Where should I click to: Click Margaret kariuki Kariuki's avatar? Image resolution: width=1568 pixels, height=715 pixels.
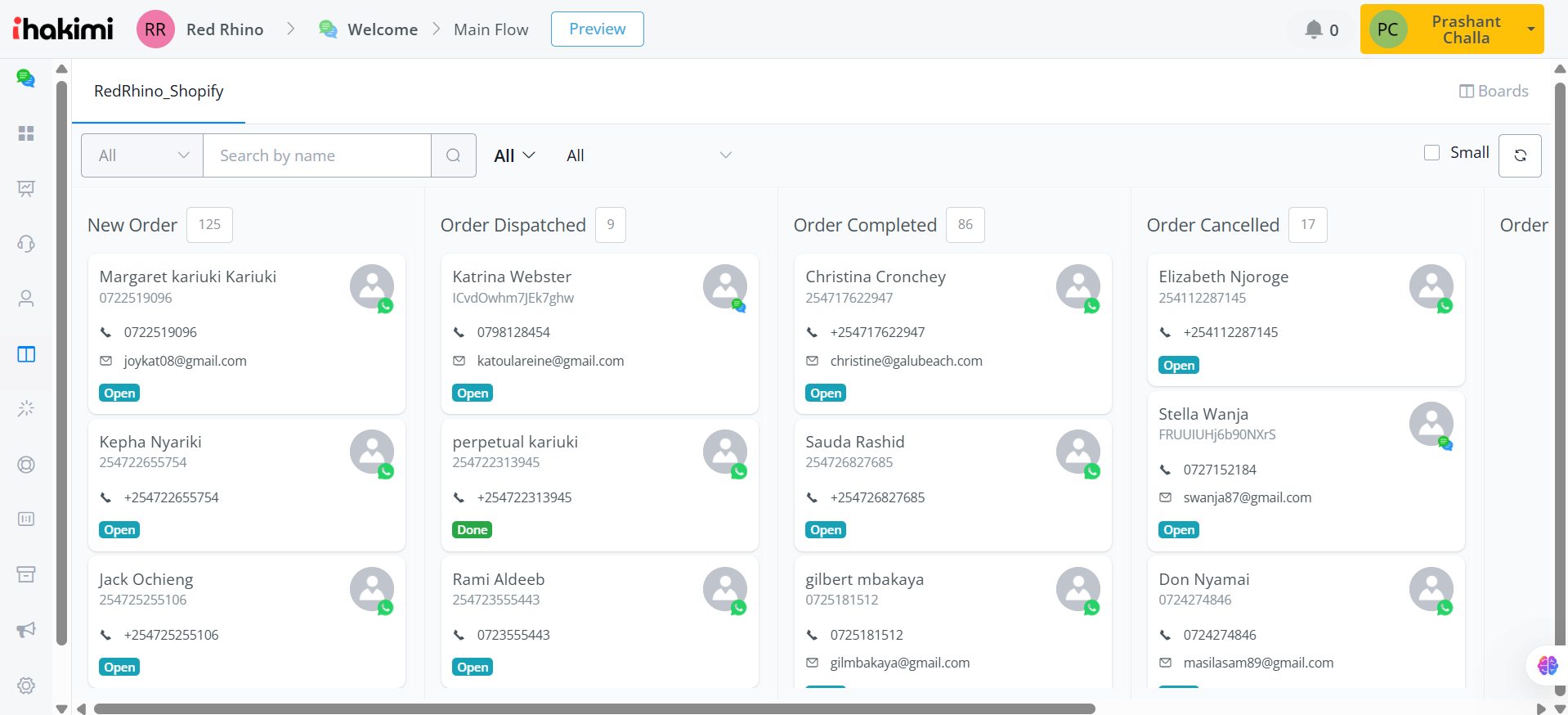pos(372,286)
